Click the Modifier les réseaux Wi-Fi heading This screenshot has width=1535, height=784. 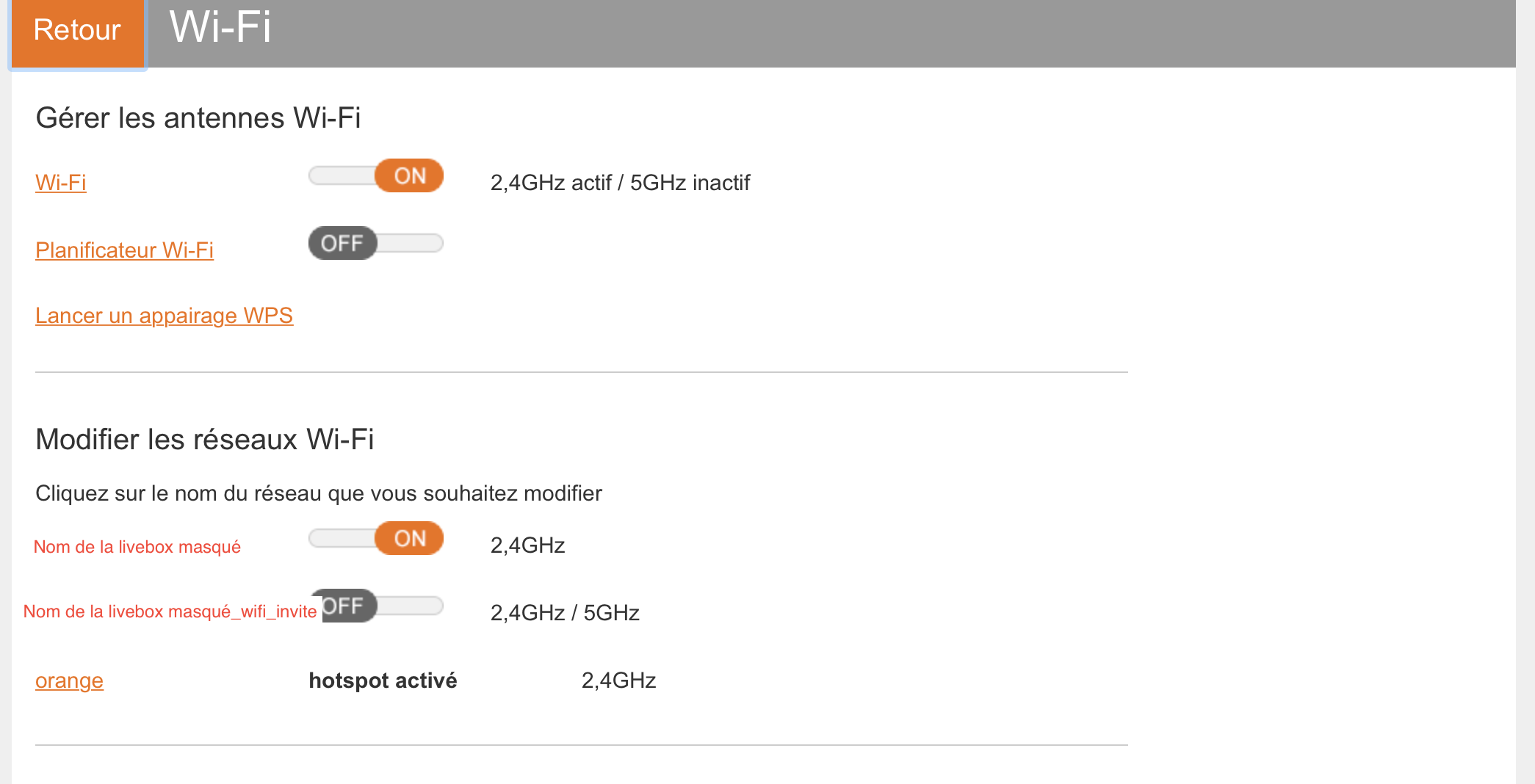point(205,439)
